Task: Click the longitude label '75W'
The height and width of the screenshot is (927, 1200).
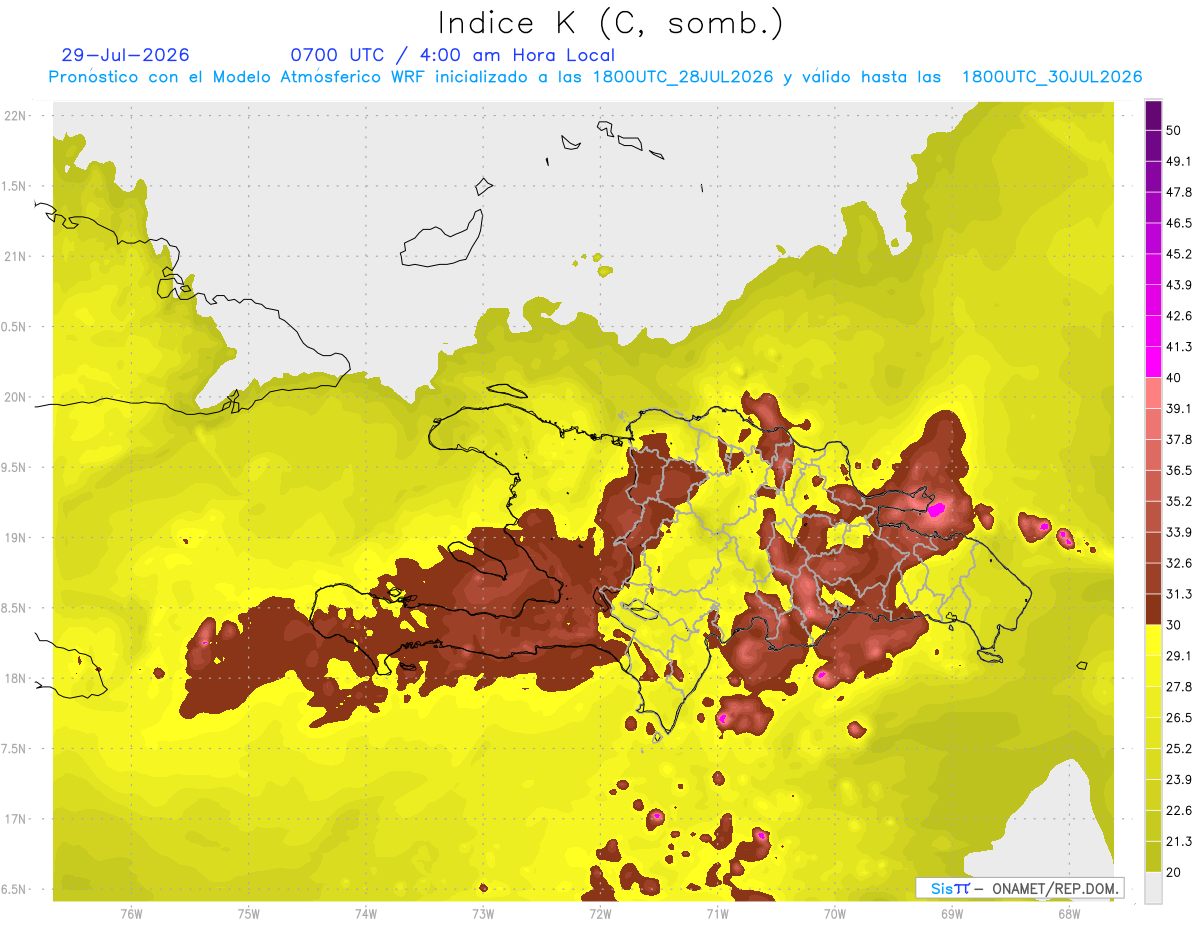Action: click(x=248, y=913)
